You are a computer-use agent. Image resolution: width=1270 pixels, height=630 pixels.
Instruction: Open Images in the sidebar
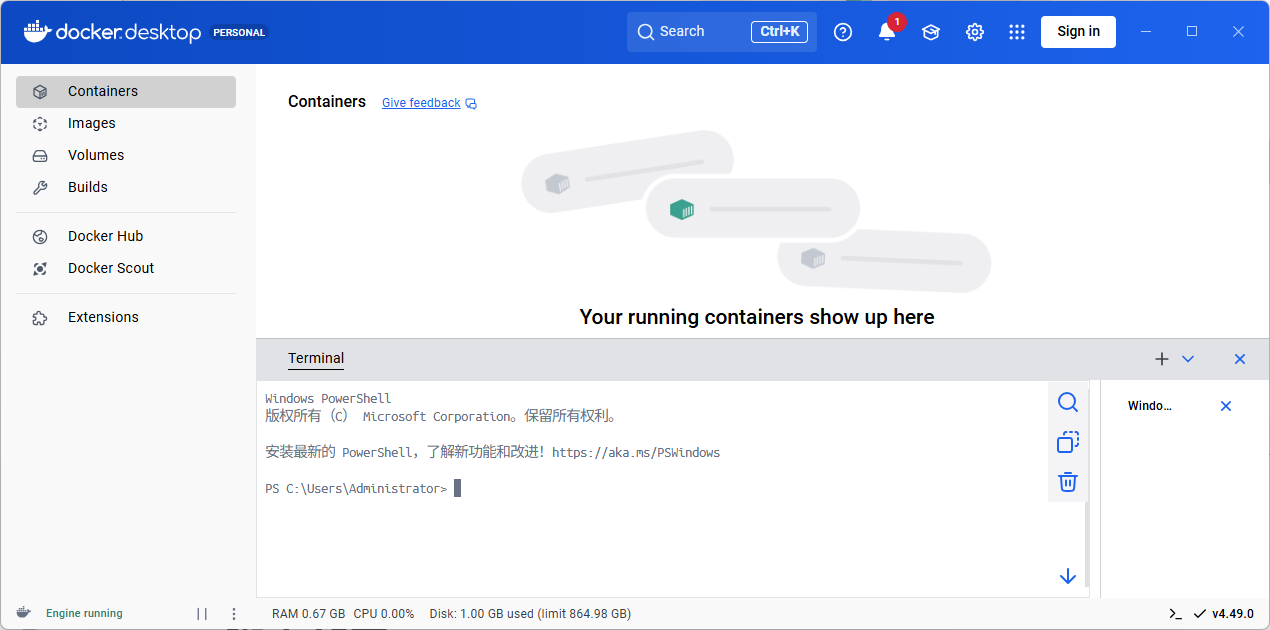click(126, 123)
